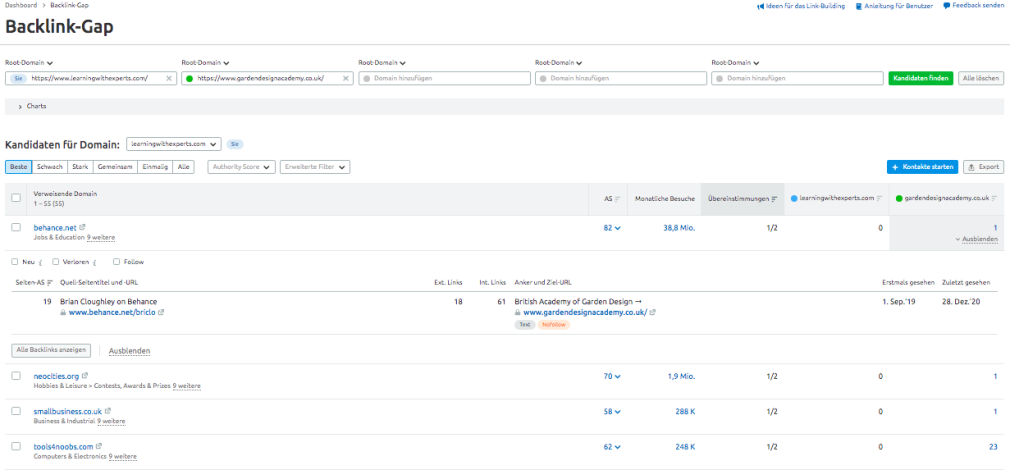Check the smallbusiness.co.uk row checkbox

(x=16, y=411)
